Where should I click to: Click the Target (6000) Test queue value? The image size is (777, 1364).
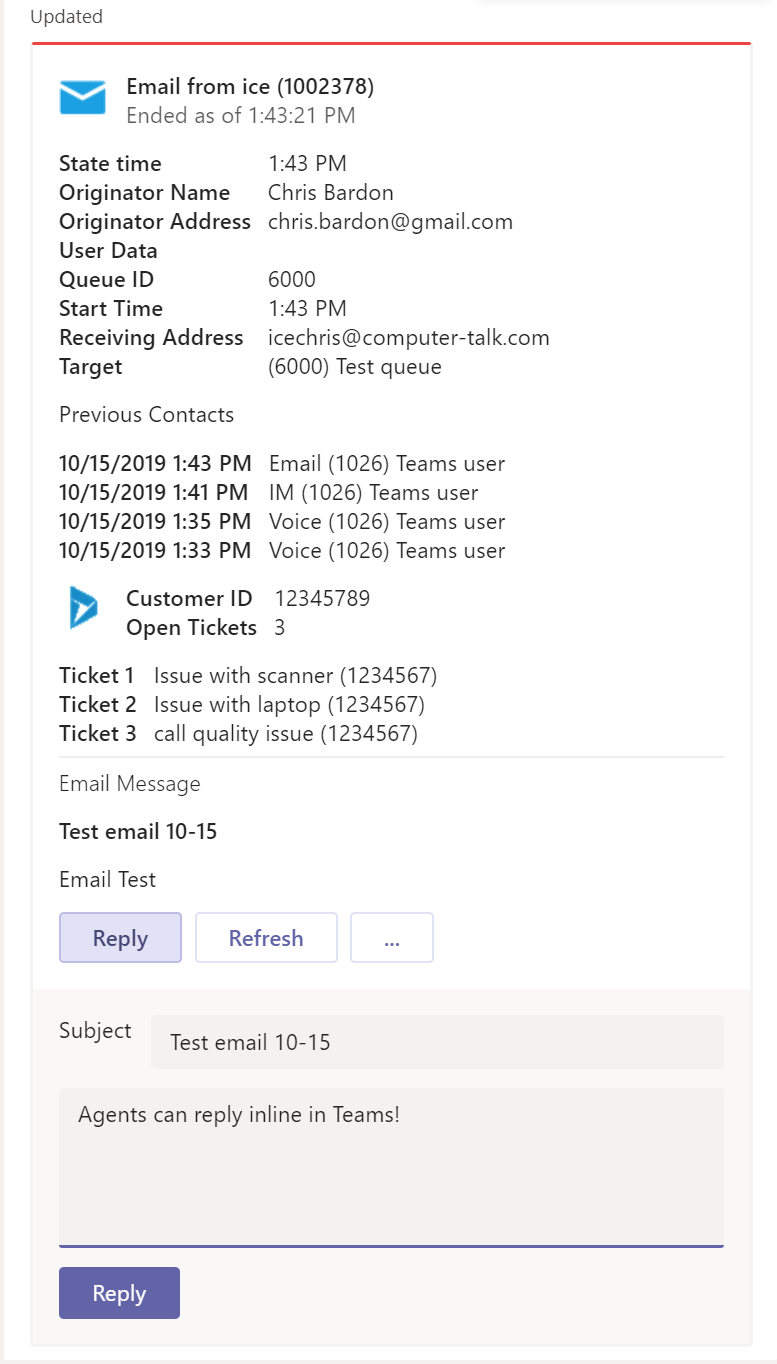[355, 367]
